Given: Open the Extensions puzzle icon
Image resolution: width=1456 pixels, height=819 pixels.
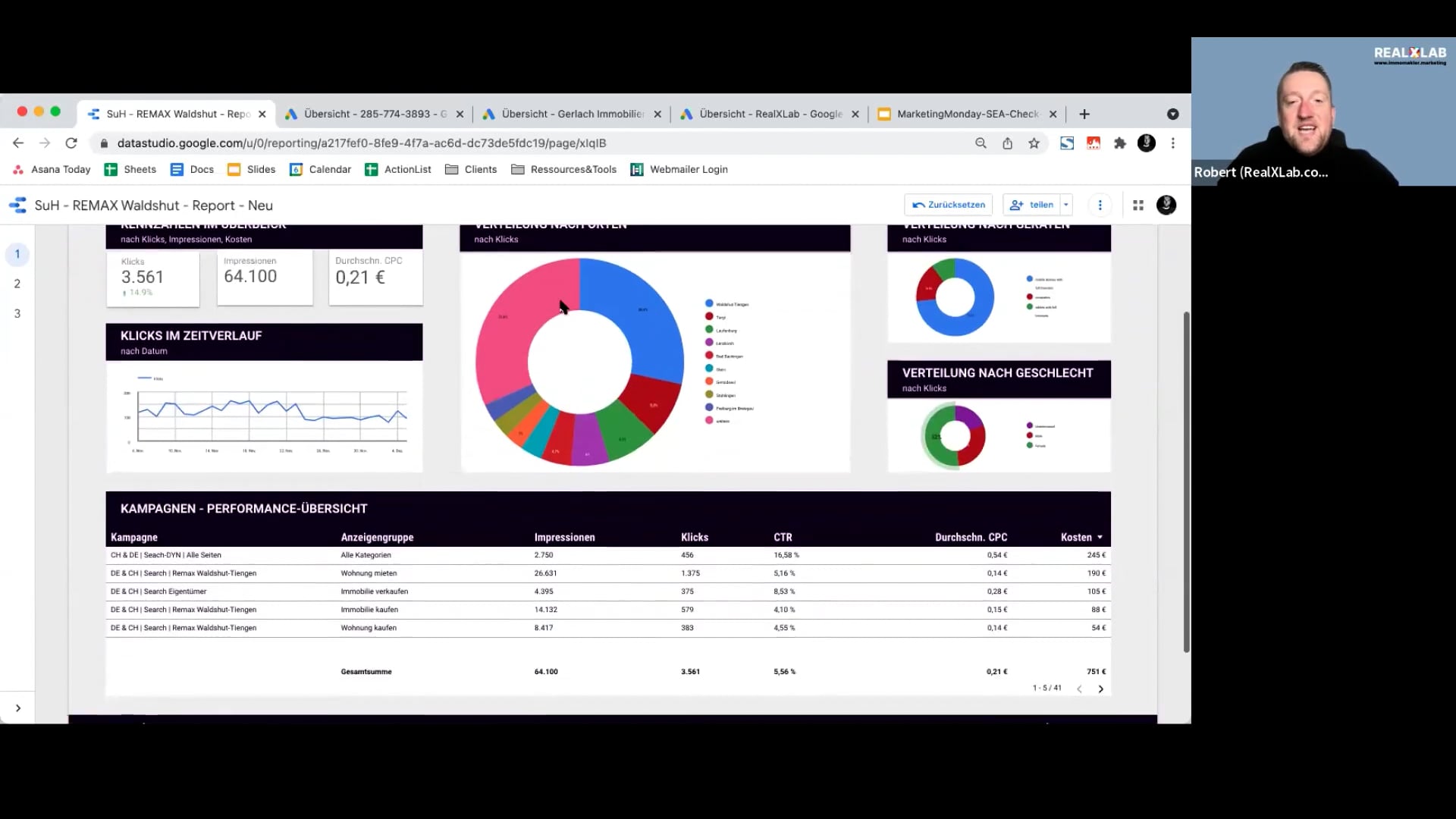Looking at the screenshot, I should pos(1120,143).
